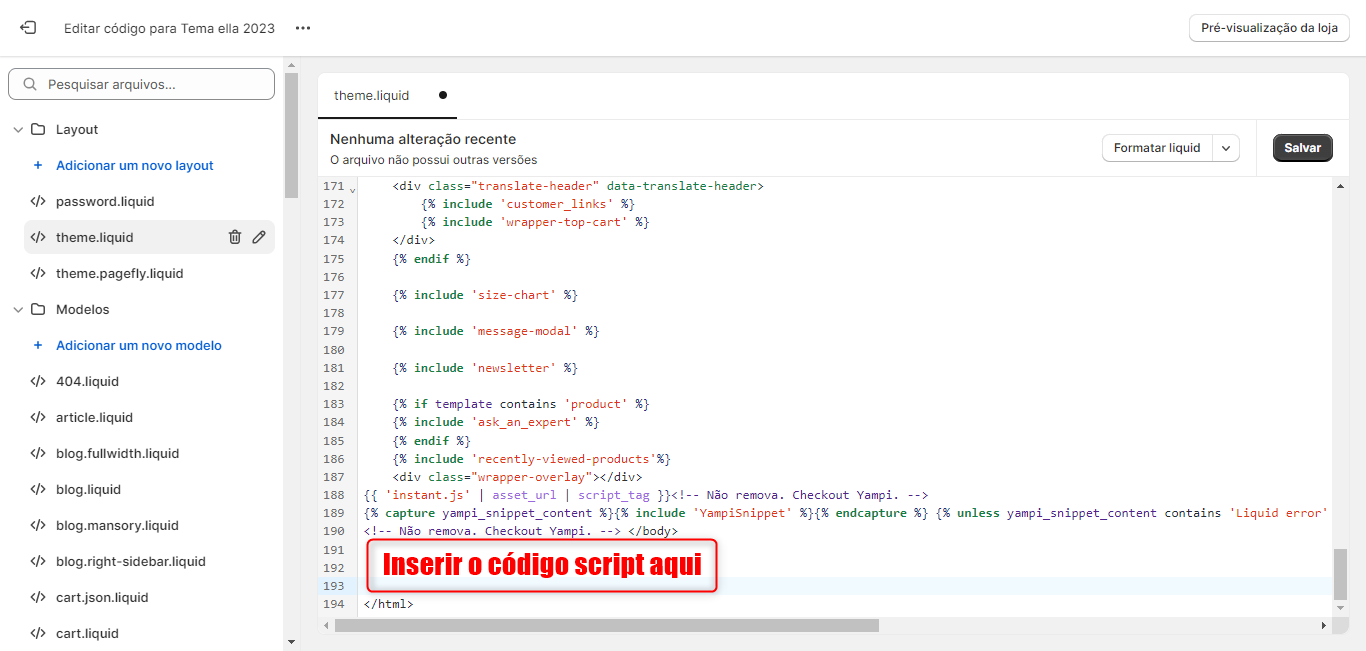1366x651 pixels.
Task: Click code icon beside password.liquid
Action: (38, 202)
